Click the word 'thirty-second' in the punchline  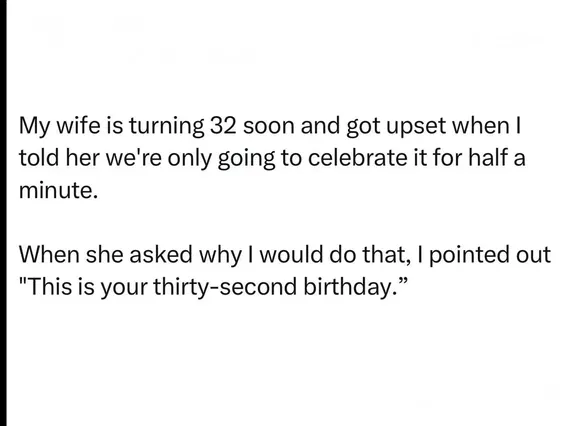coord(224,287)
